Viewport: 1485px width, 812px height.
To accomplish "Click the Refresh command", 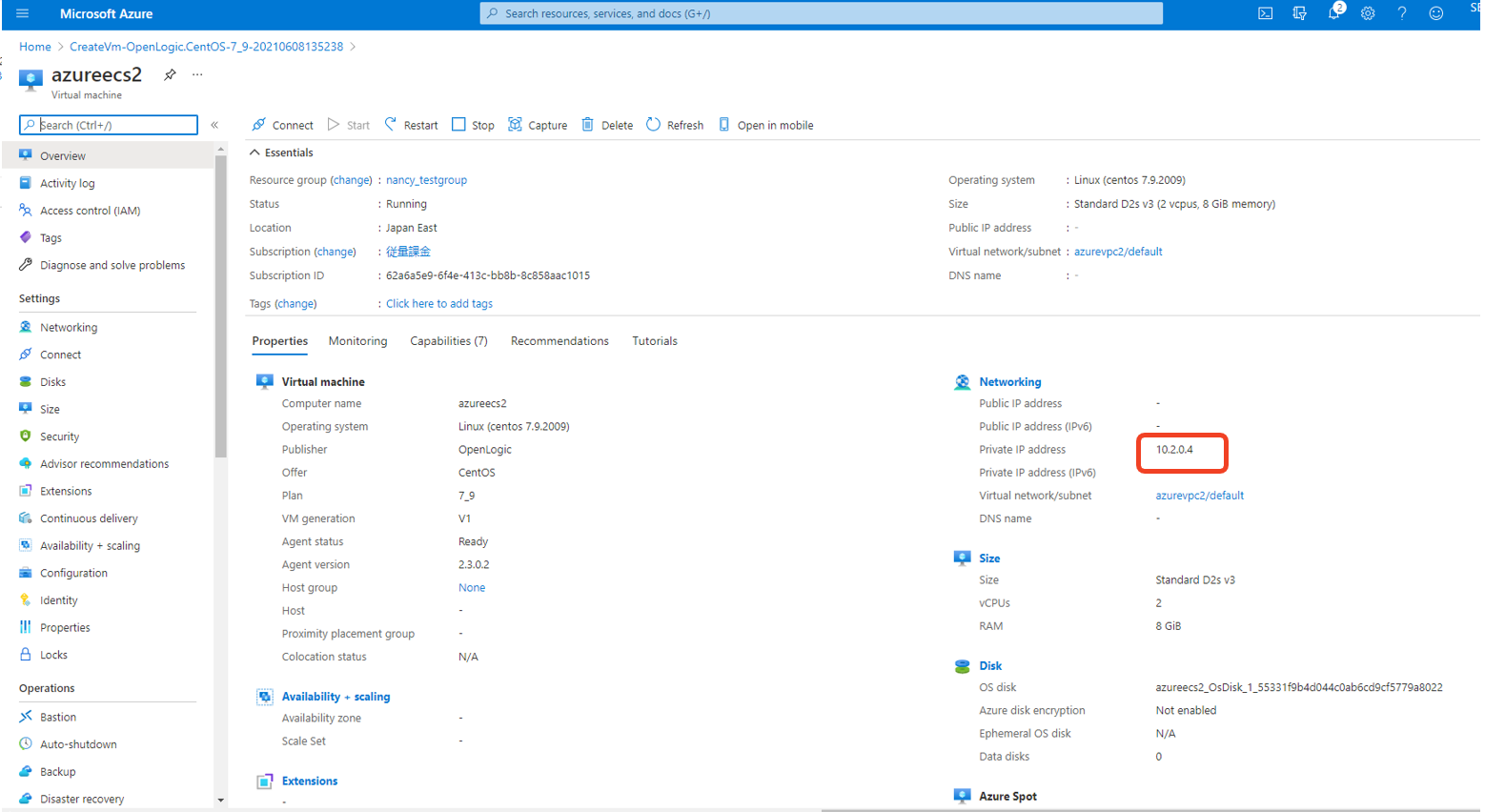I will pyautogui.click(x=675, y=125).
